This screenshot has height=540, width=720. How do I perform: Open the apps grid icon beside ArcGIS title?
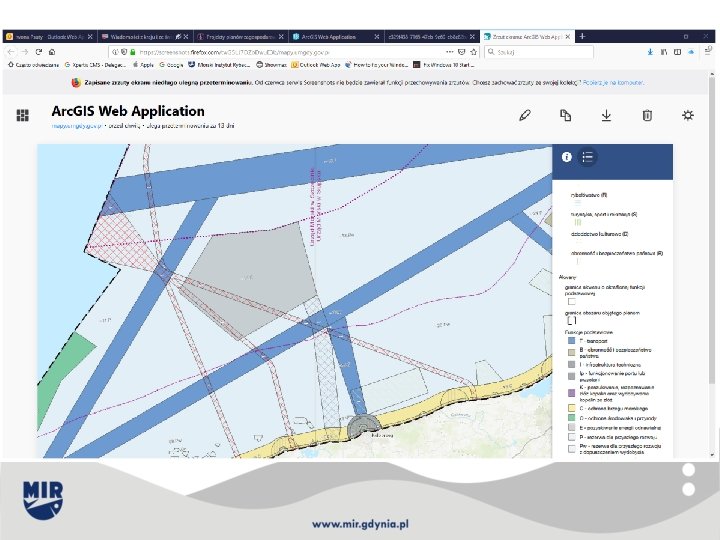pos(22,115)
